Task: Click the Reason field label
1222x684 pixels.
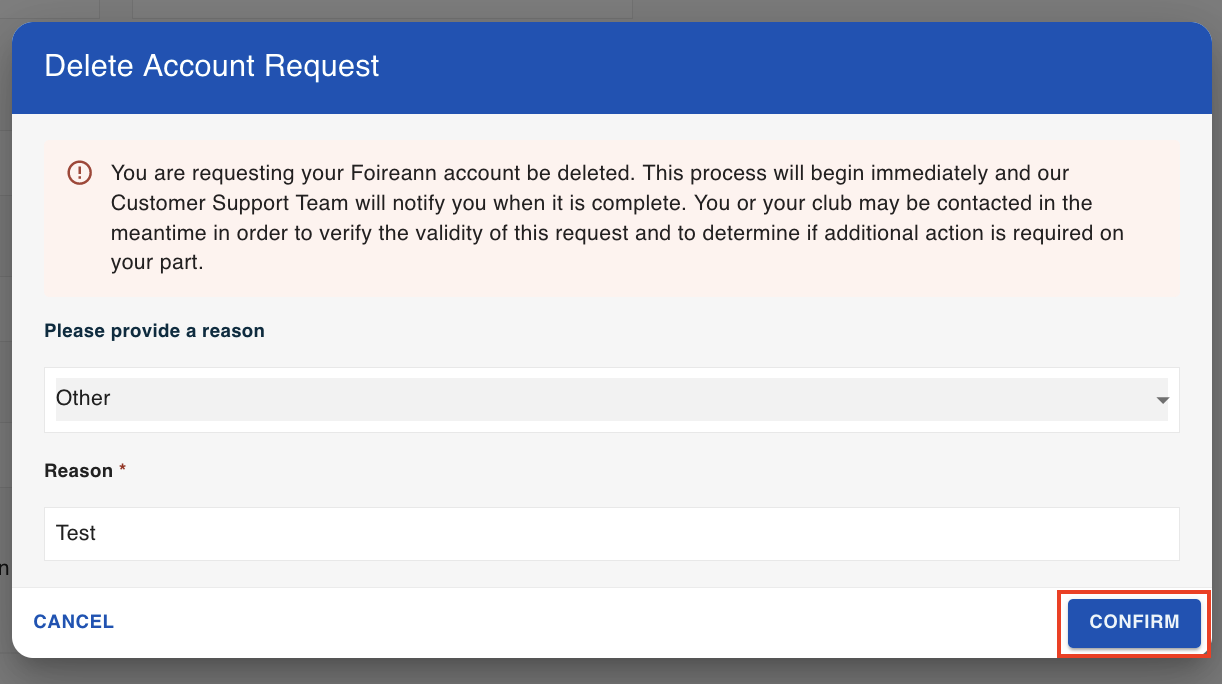Action: [x=78, y=471]
